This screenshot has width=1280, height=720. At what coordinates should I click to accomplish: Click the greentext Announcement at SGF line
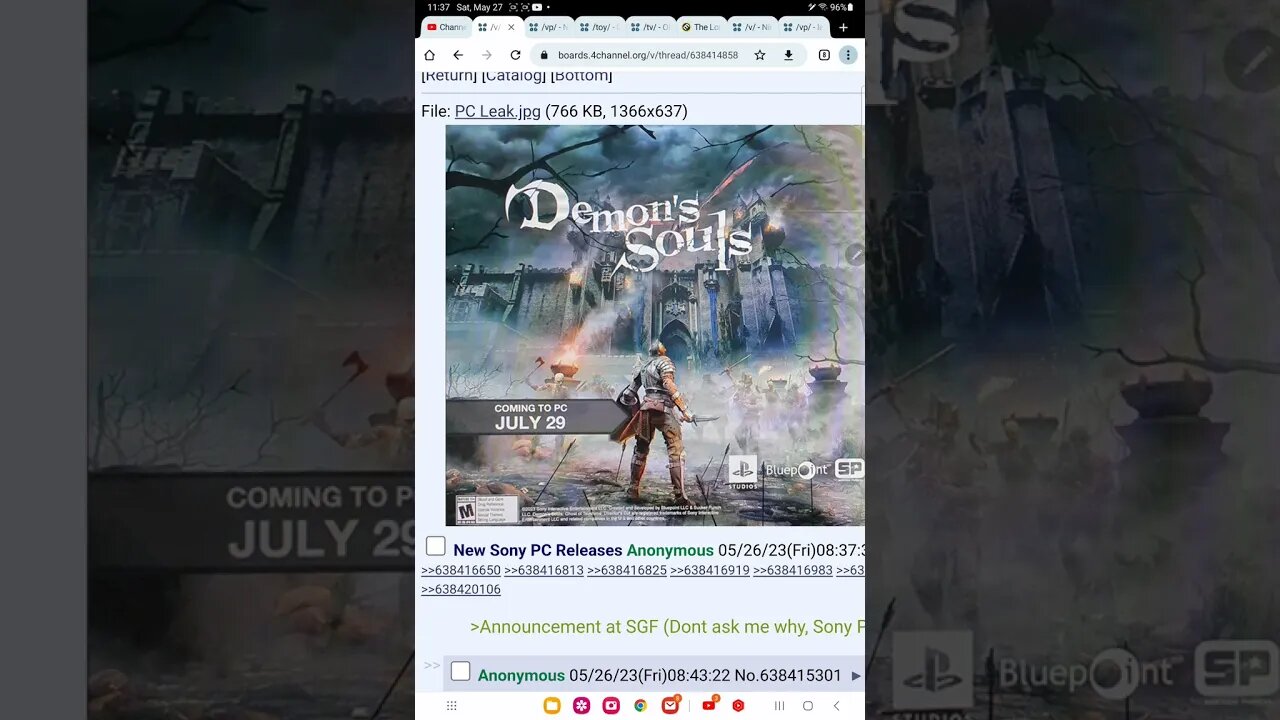[x=667, y=627]
